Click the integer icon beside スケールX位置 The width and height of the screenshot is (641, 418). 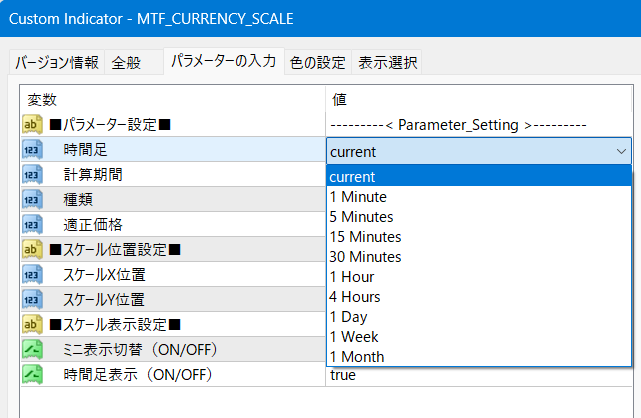(32, 275)
